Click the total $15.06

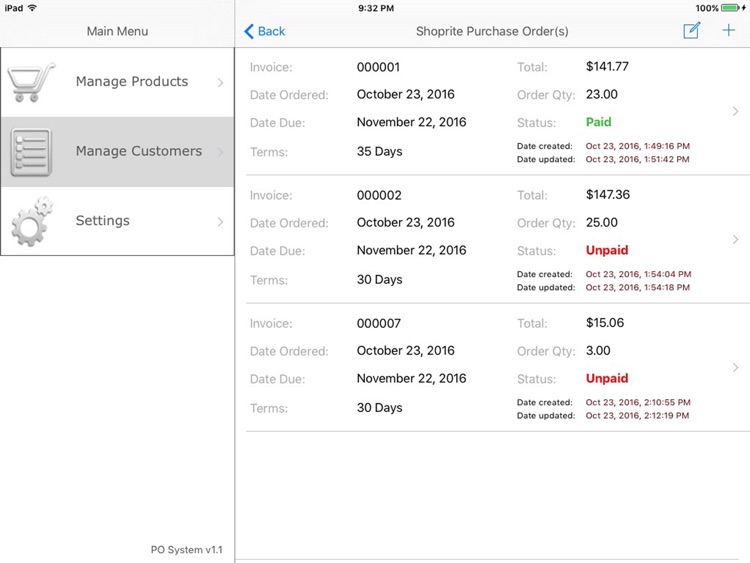605,323
